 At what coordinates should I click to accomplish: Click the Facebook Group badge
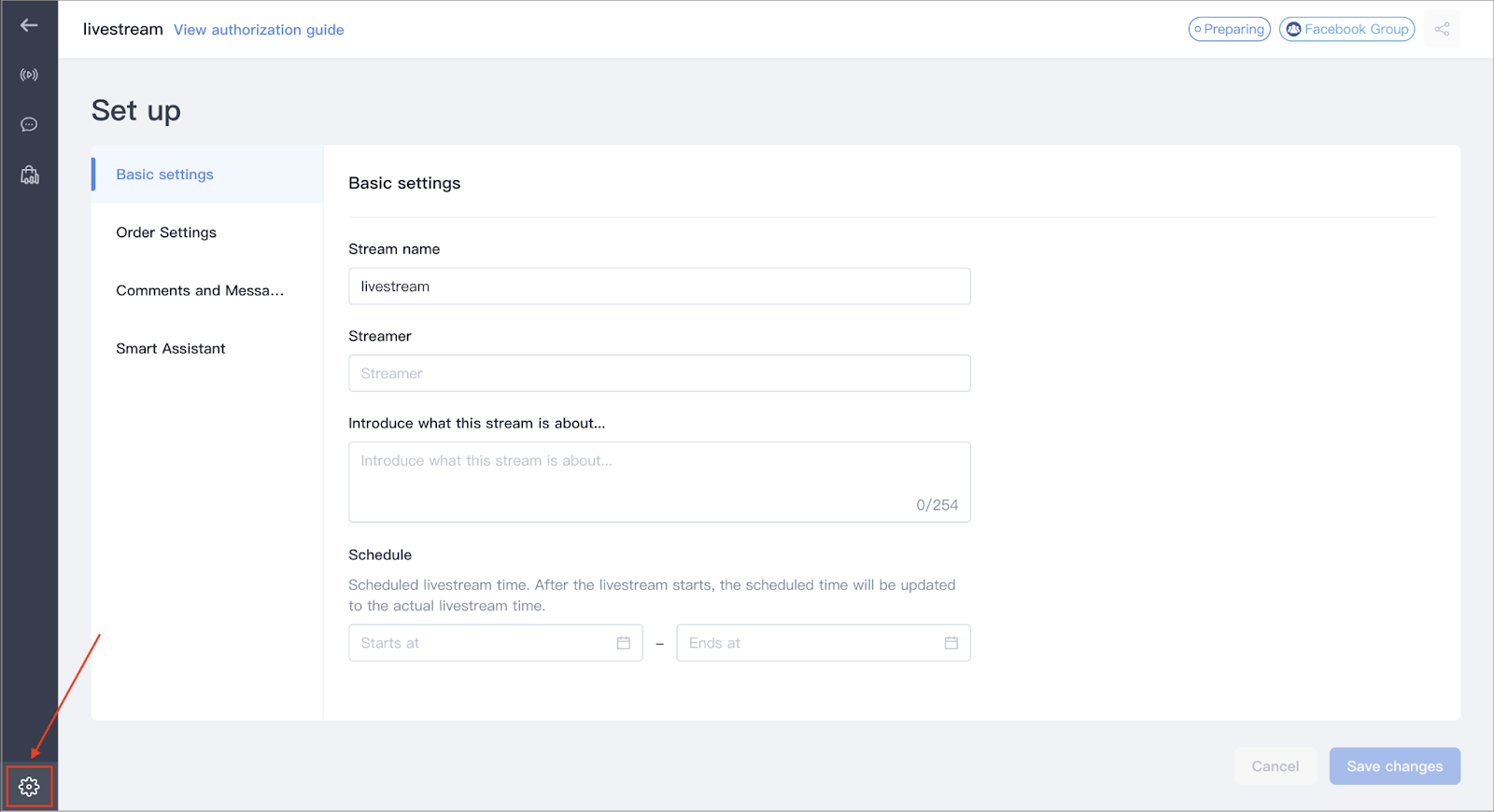click(1347, 30)
